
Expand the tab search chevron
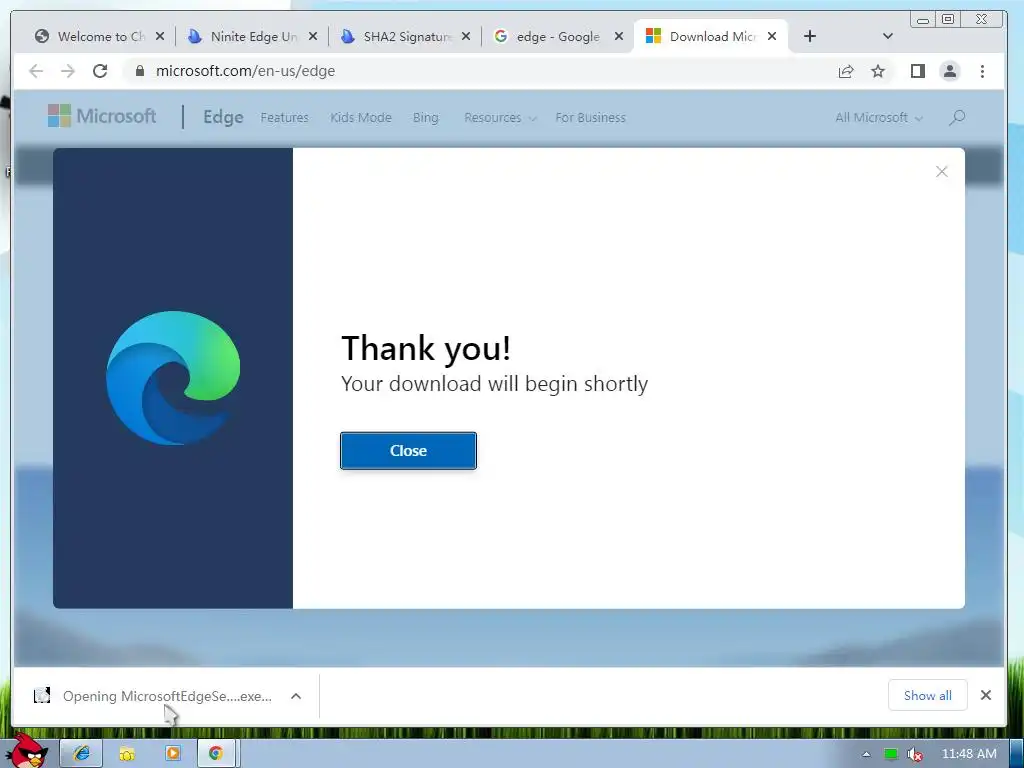[x=888, y=37]
